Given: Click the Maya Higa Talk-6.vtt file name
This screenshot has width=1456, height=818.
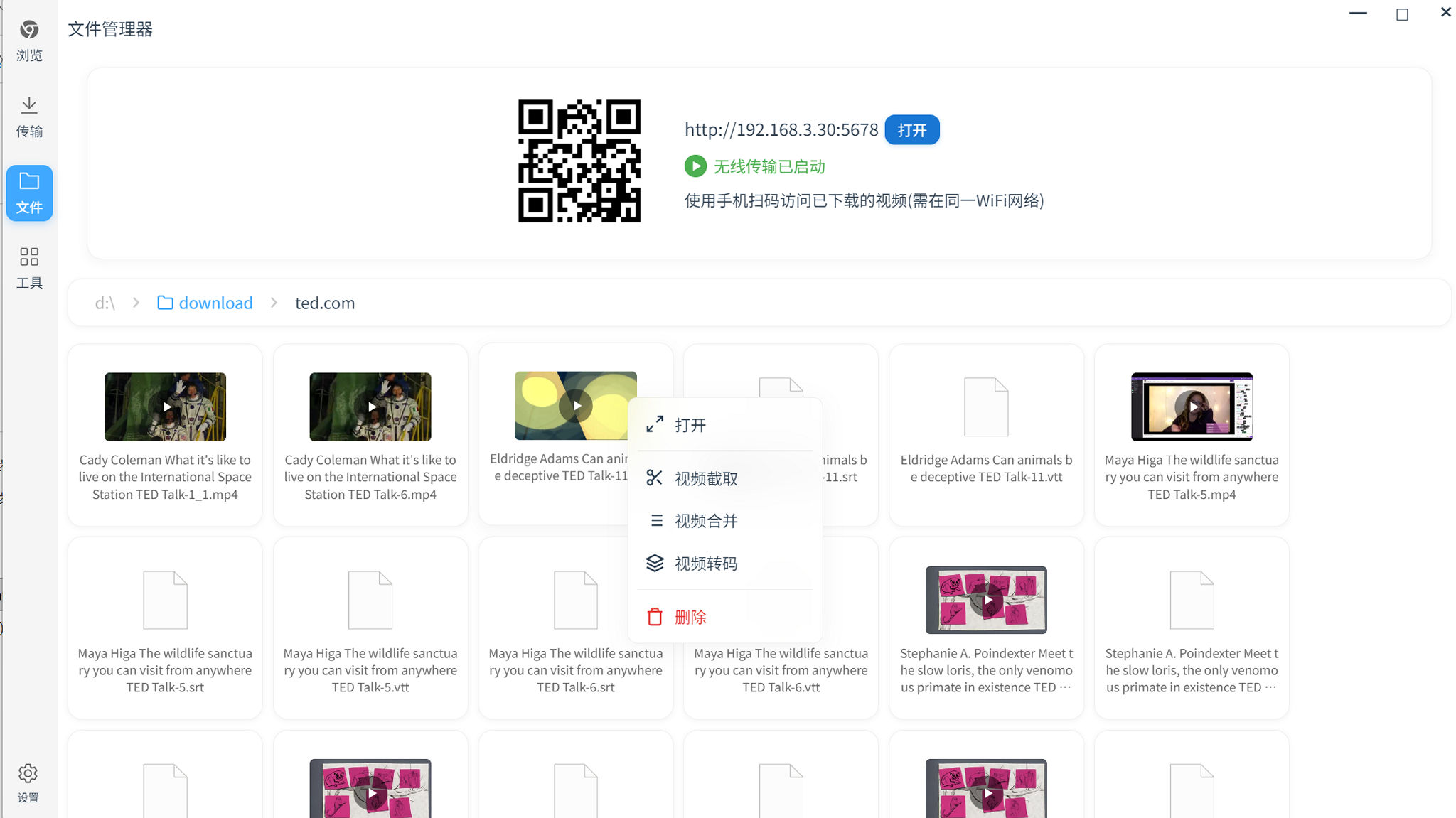Looking at the screenshot, I should [781, 670].
